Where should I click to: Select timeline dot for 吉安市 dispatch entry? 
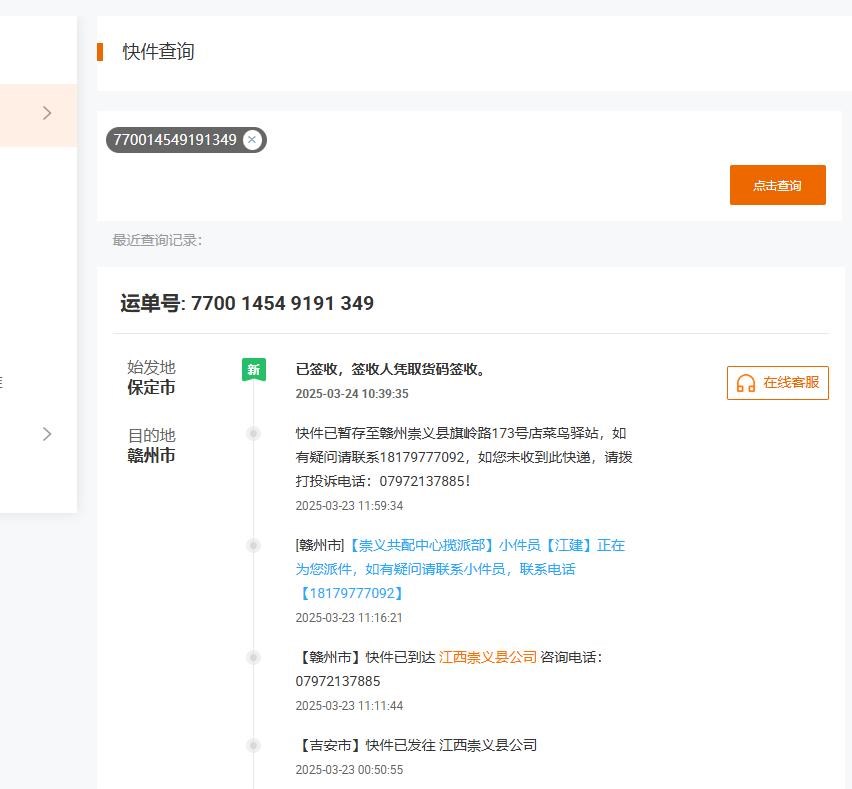click(253, 746)
